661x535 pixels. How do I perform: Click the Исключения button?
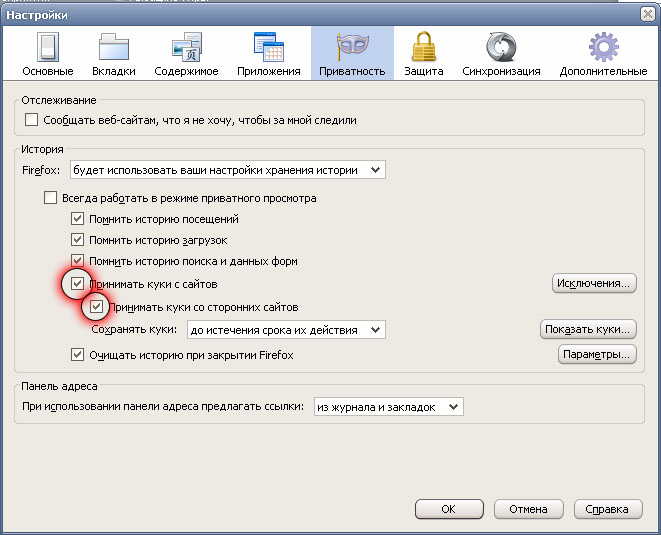pos(594,284)
